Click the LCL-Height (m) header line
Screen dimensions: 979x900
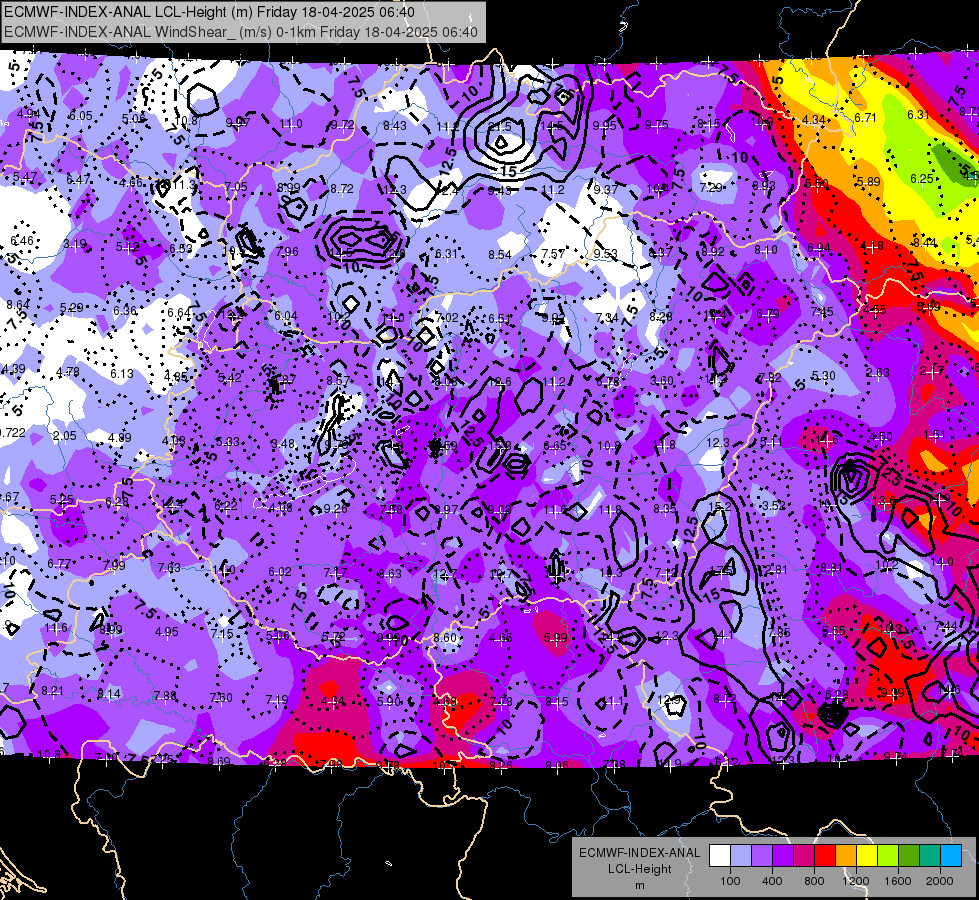[209, 12]
